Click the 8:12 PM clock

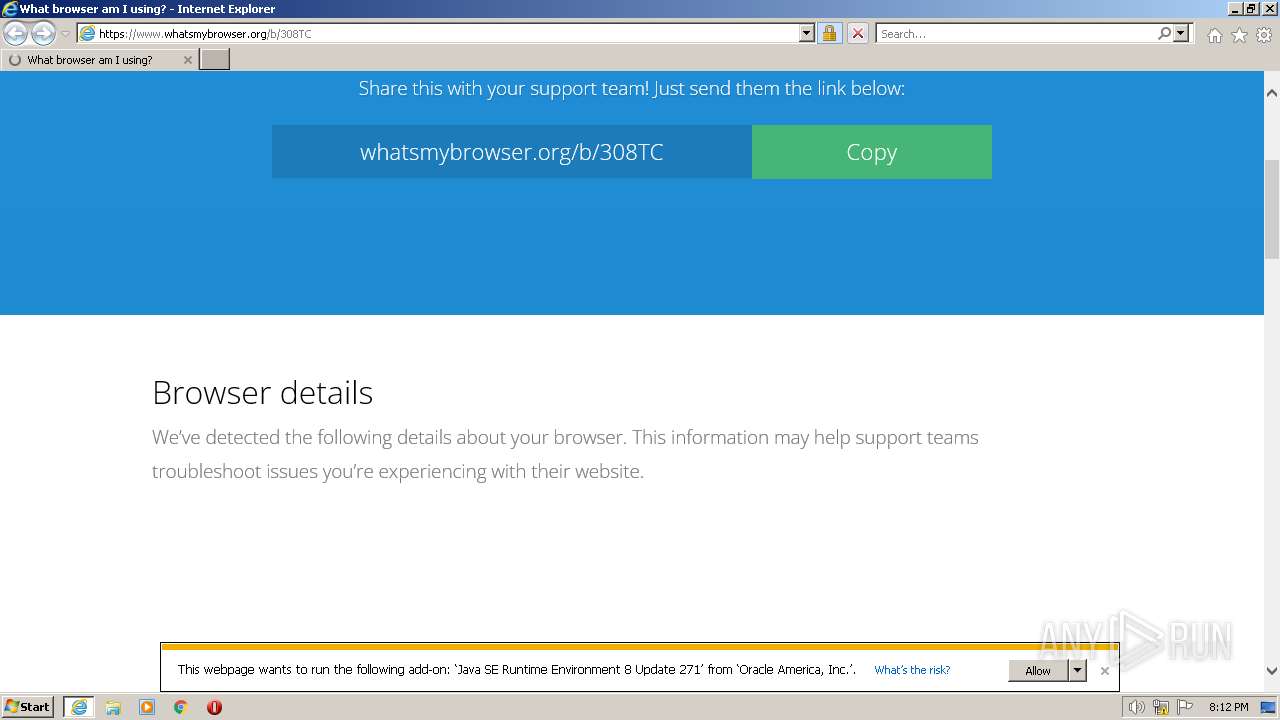tap(1228, 707)
